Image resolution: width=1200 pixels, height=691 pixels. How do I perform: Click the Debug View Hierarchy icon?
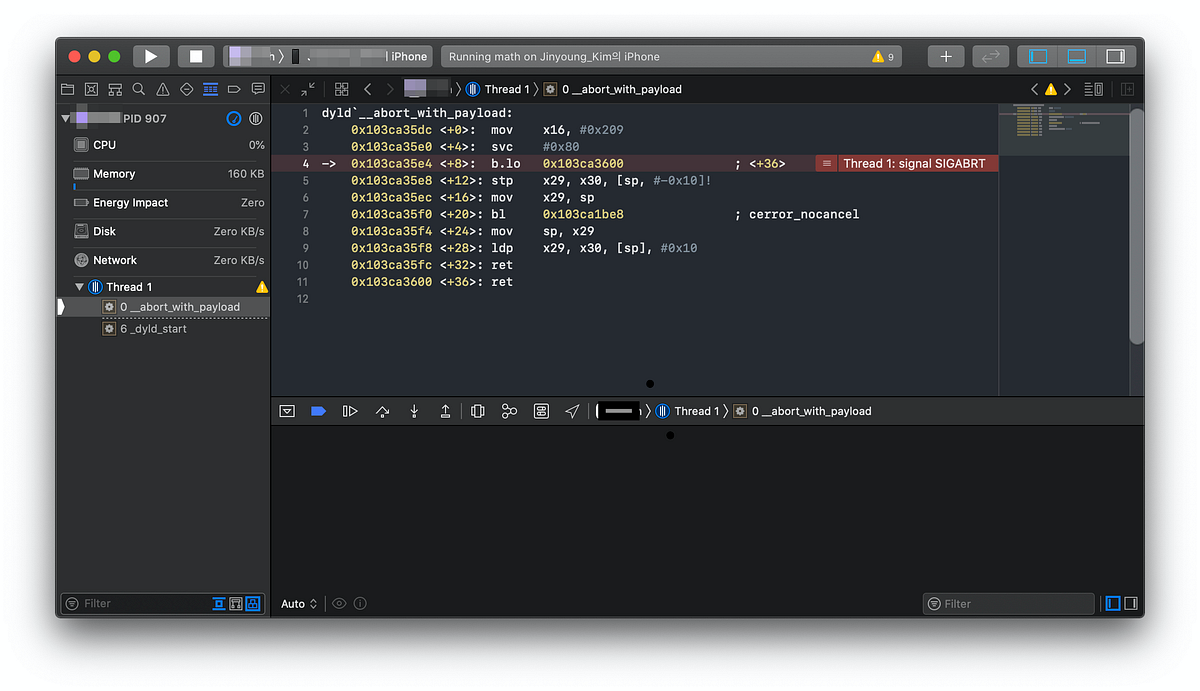click(x=477, y=411)
